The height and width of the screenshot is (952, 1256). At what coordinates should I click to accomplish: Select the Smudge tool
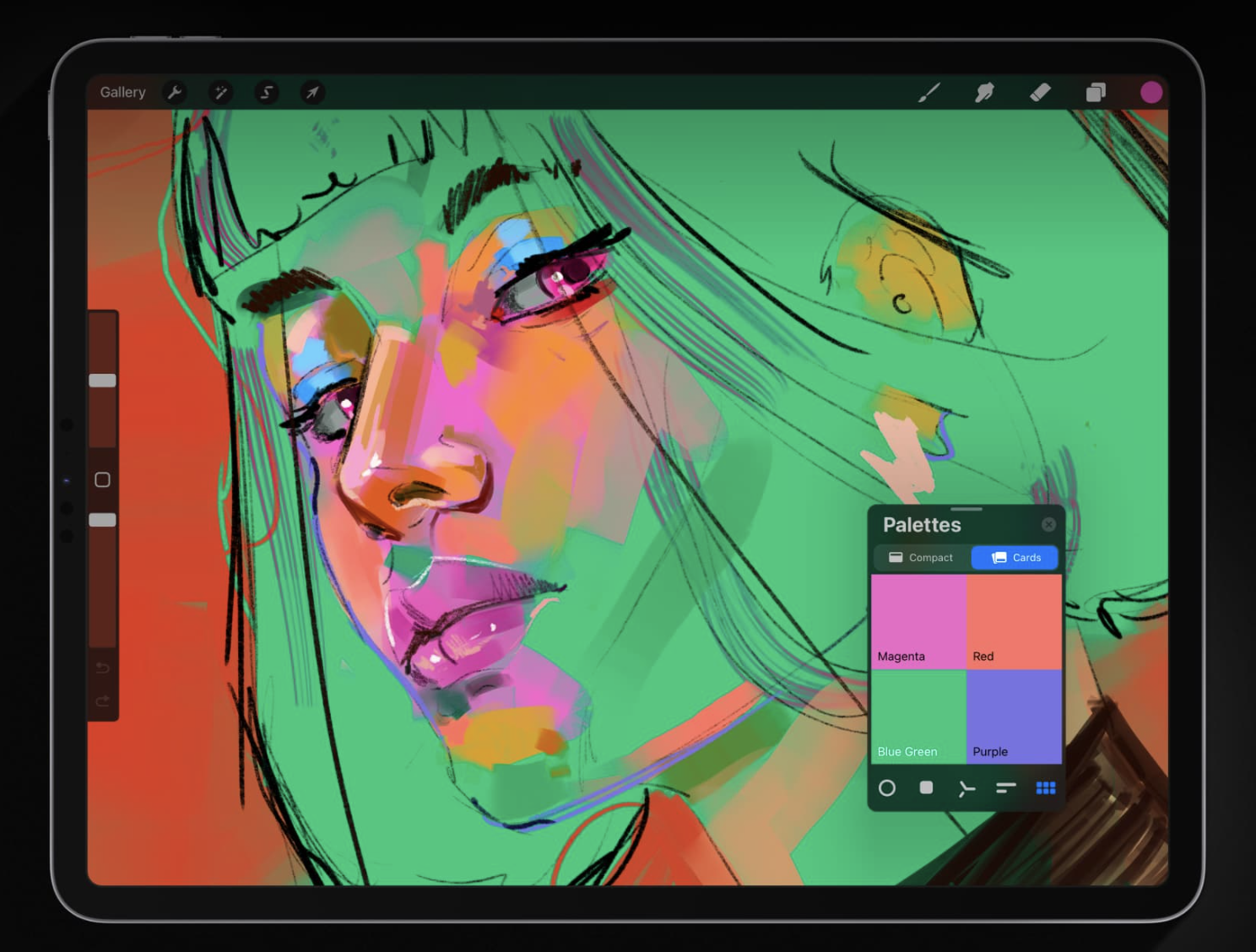click(984, 92)
